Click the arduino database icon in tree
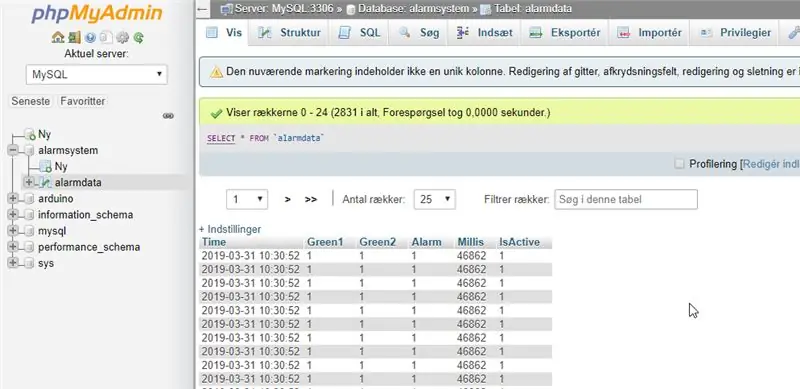Screen dimensions: 800x389 pyautogui.click(x=30, y=199)
